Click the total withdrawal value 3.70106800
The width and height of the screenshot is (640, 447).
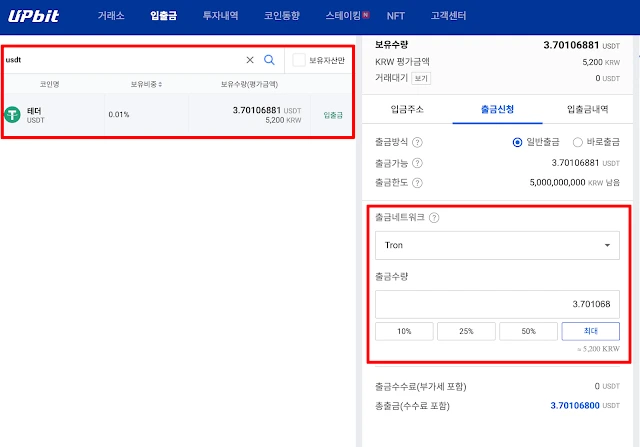click(575, 405)
